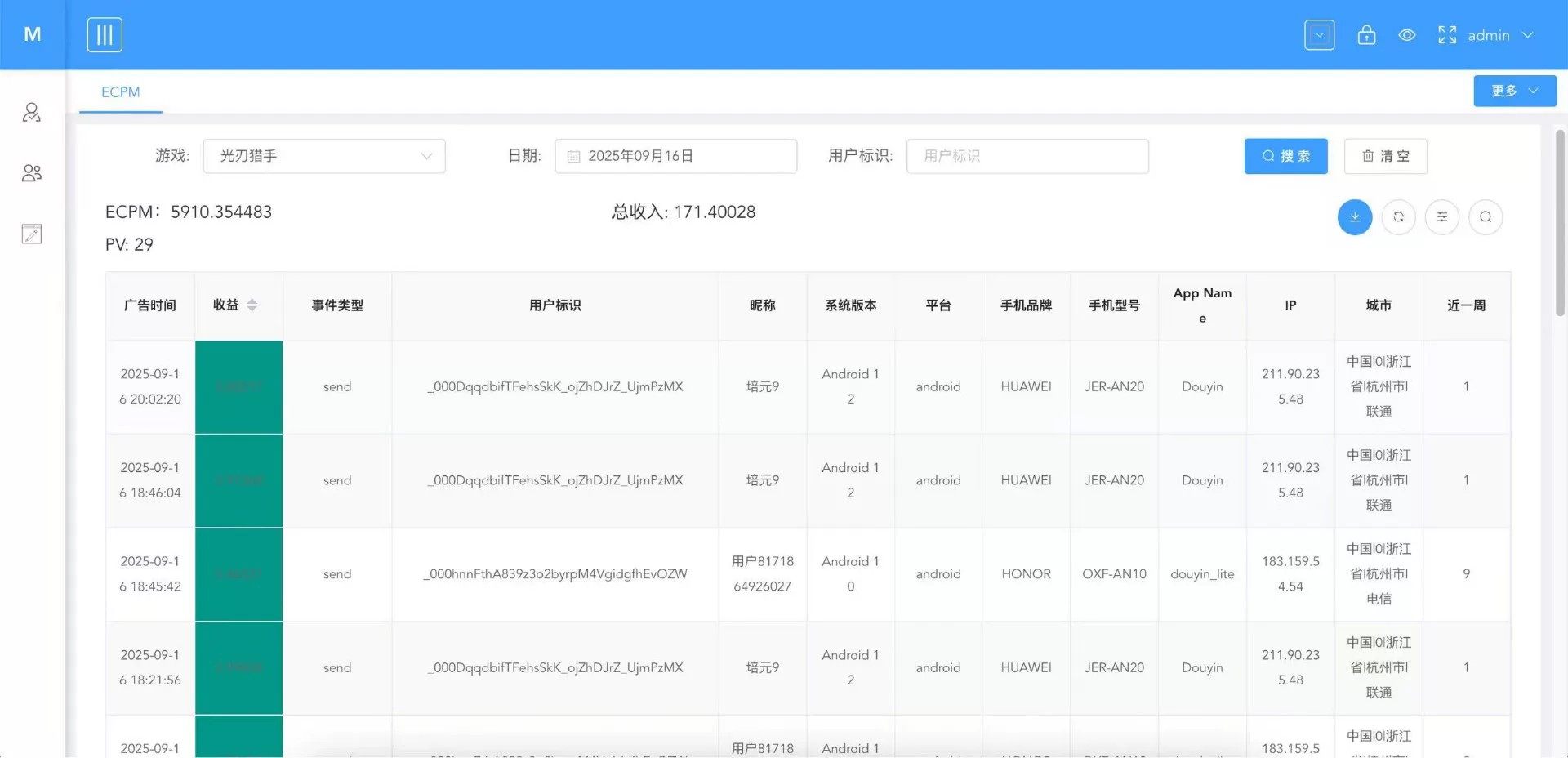Switch to the ECPM tab
The height and width of the screenshot is (758, 1568).
[x=121, y=92]
